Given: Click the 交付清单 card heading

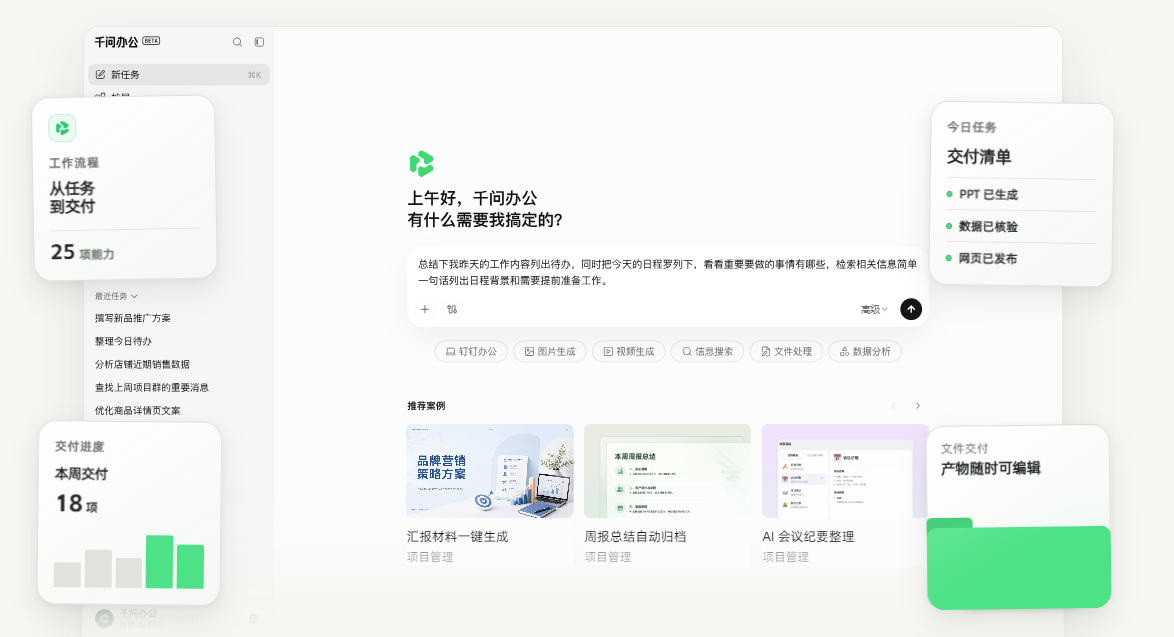Looking at the screenshot, I should pyautogui.click(x=979, y=156).
